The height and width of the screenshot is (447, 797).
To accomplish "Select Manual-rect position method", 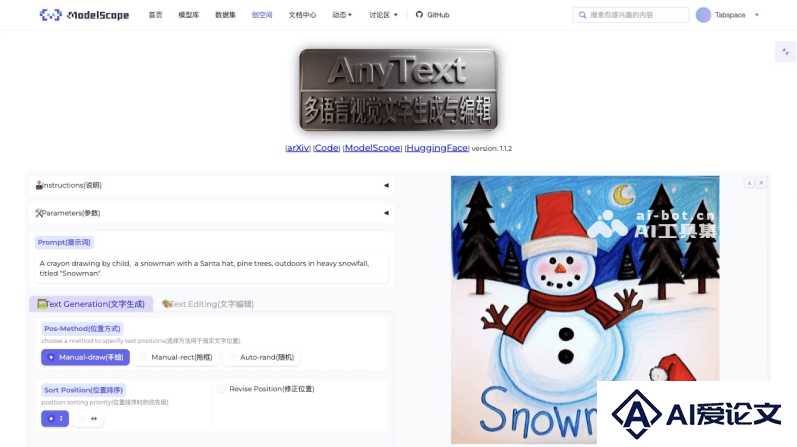I will pyautogui.click(x=177, y=357).
